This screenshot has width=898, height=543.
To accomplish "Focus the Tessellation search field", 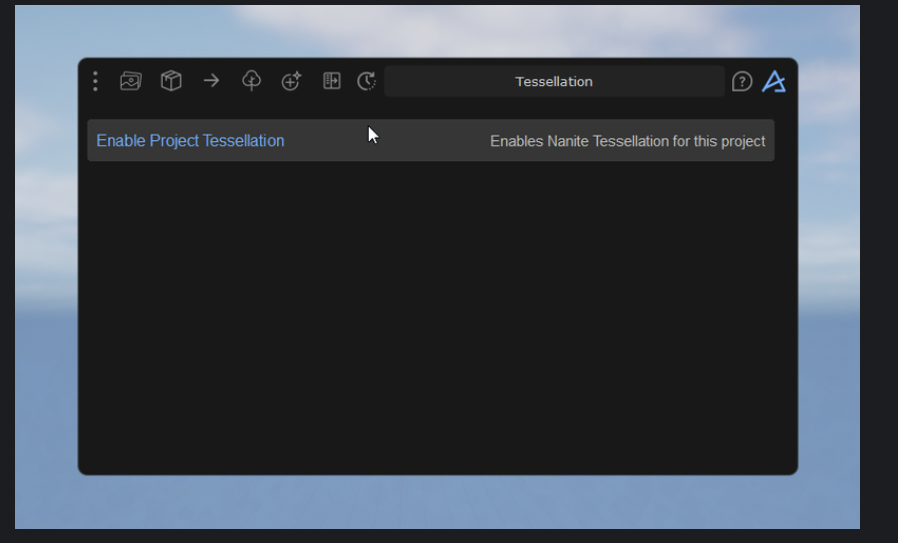I will [x=554, y=81].
